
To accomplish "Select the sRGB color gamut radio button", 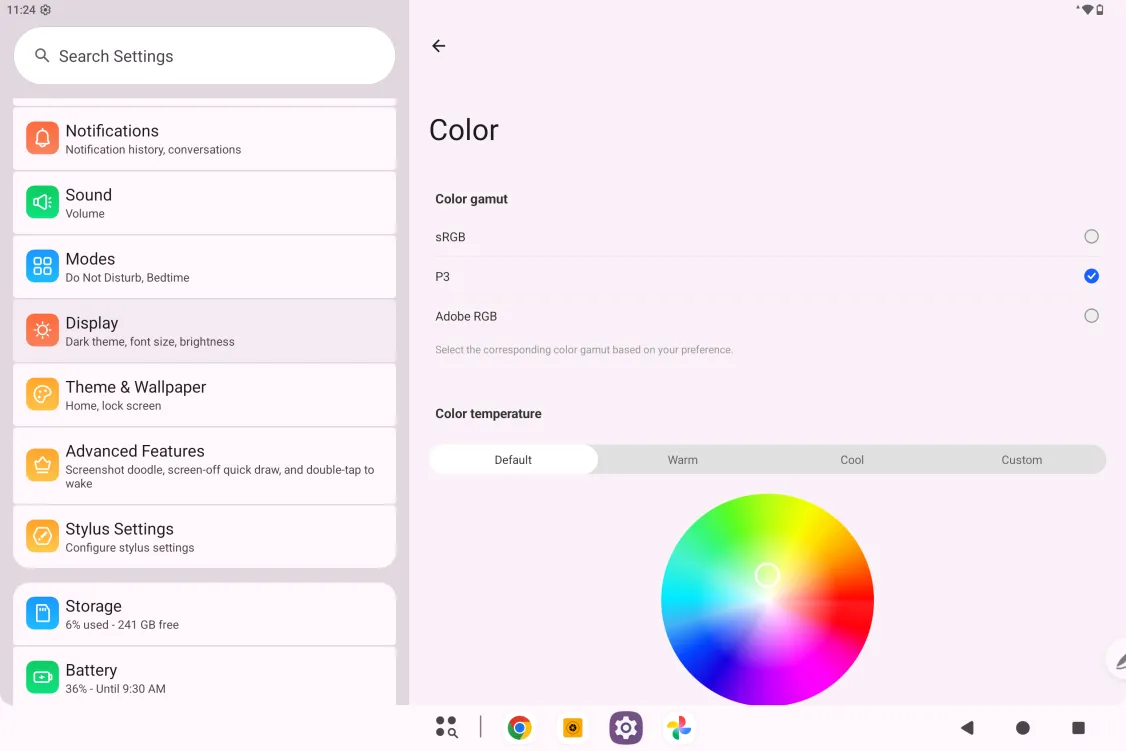I will pyautogui.click(x=1091, y=236).
